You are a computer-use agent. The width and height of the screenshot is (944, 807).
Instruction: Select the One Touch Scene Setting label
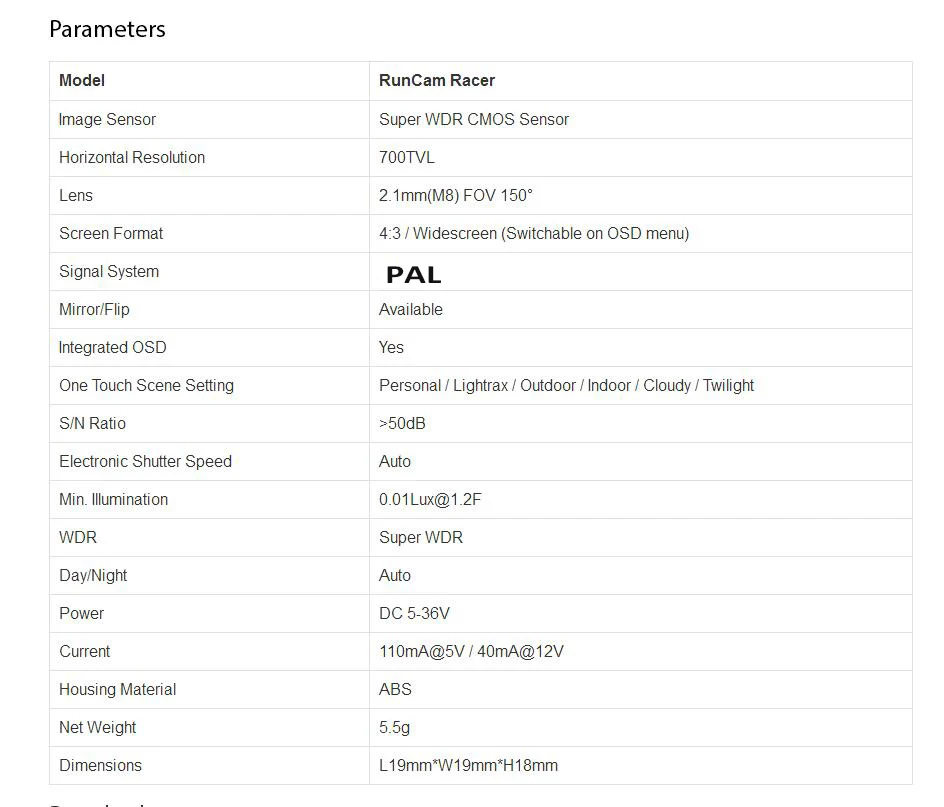coord(146,385)
